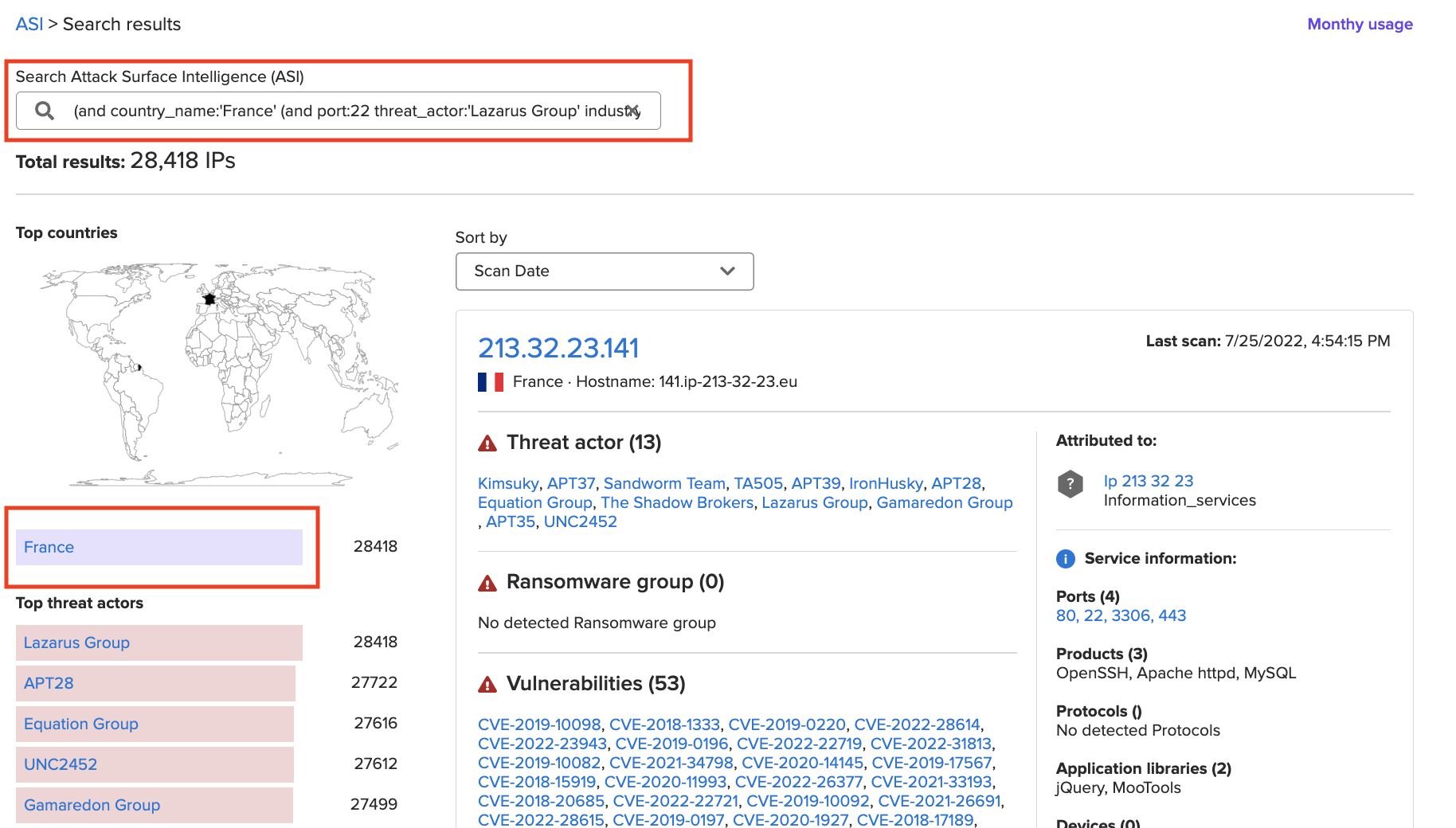Click the search magnifier icon

pyautogui.click(x=45, y=111)
